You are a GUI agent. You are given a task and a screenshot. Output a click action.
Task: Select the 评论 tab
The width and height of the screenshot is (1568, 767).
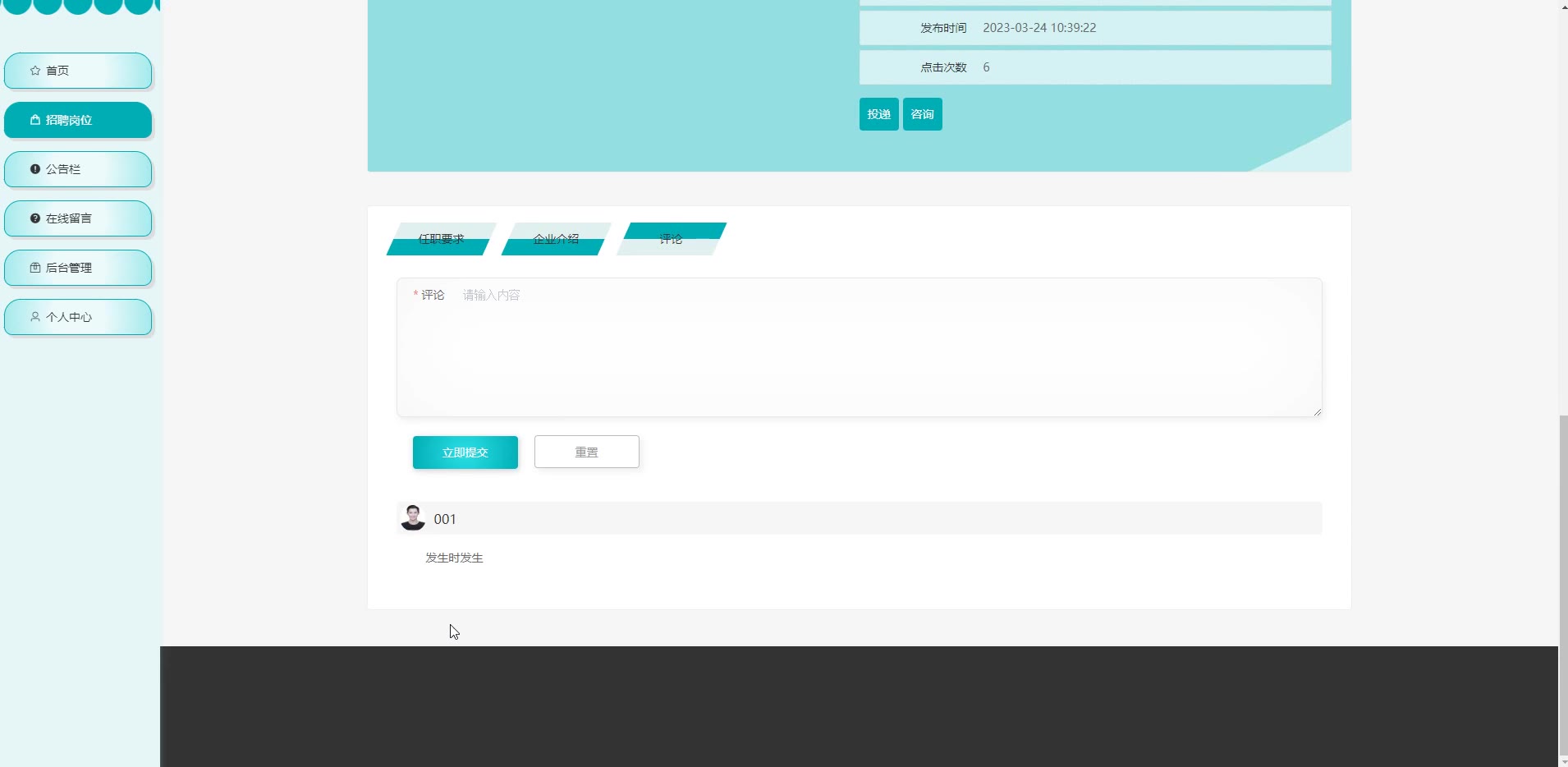pos(671,239)
